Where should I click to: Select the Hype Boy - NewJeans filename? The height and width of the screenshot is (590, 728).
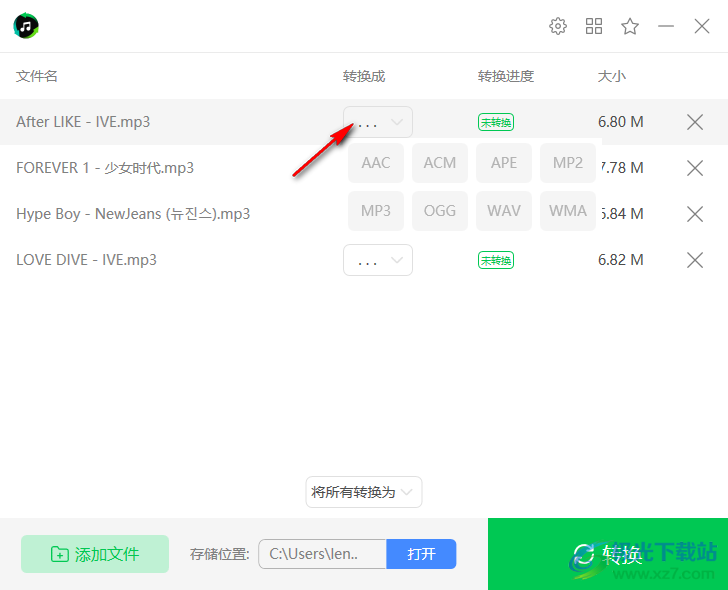(x=133, y=214)
